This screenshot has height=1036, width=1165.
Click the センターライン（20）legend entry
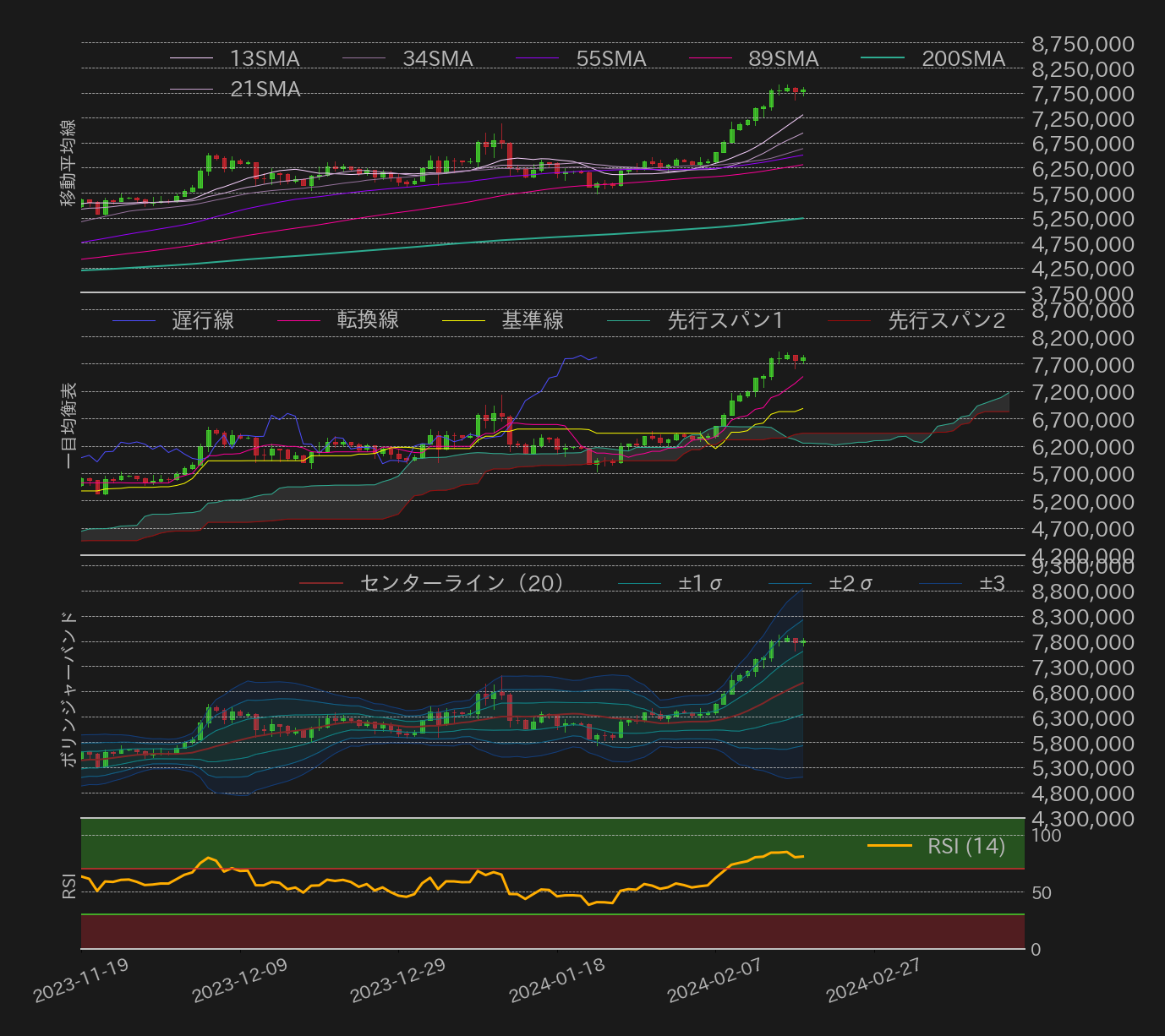point(461,583)
